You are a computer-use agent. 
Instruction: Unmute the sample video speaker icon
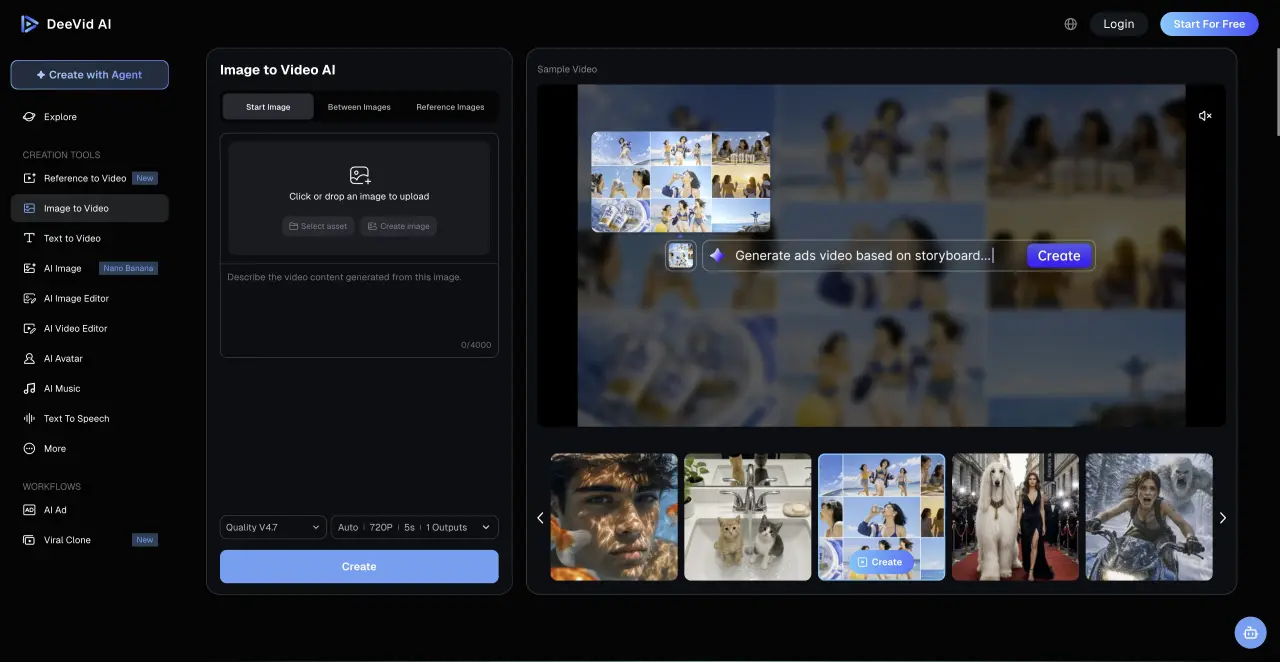(x=1205, y=116)
